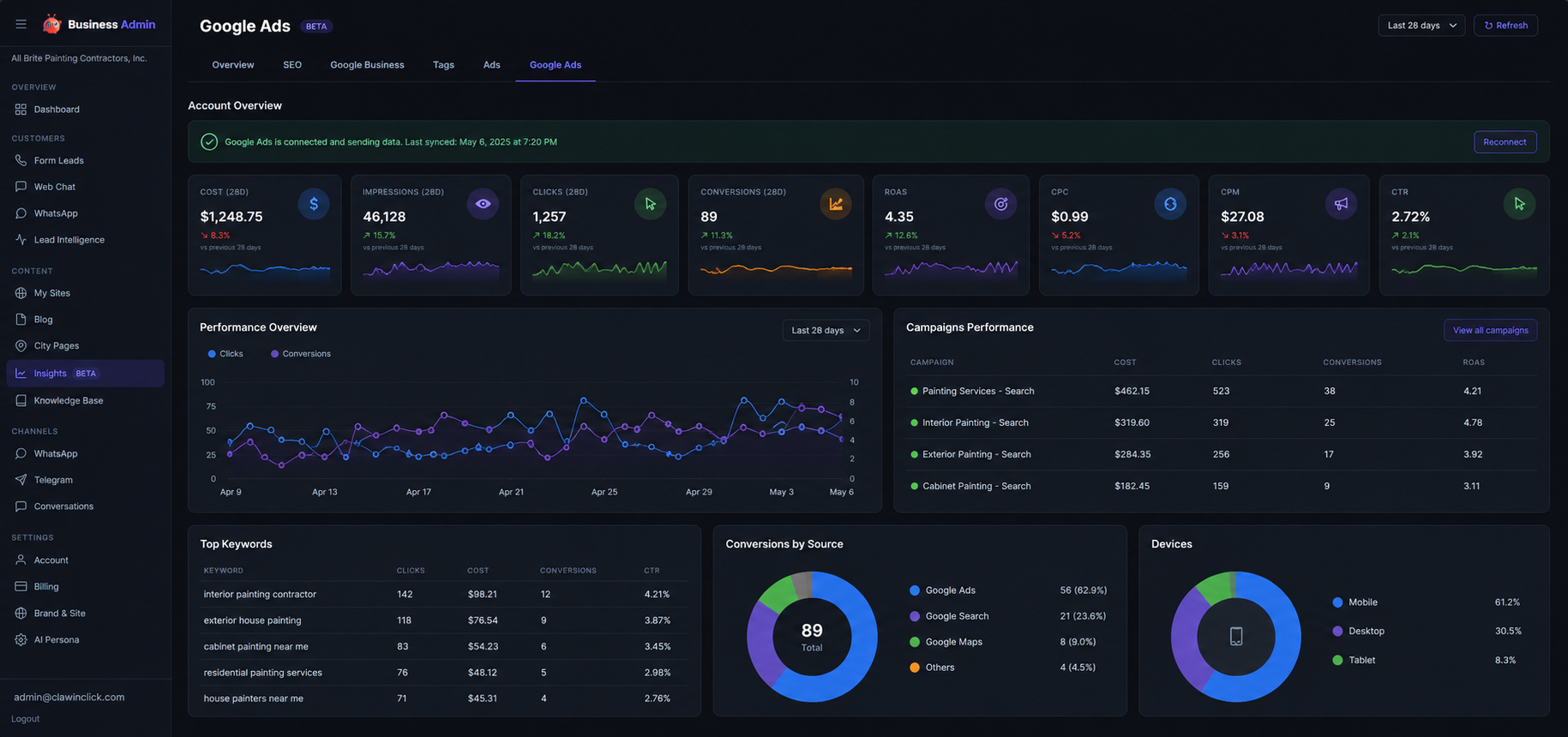Click the Conversations chat icon
1568x737 pixels.
point(21,506)
